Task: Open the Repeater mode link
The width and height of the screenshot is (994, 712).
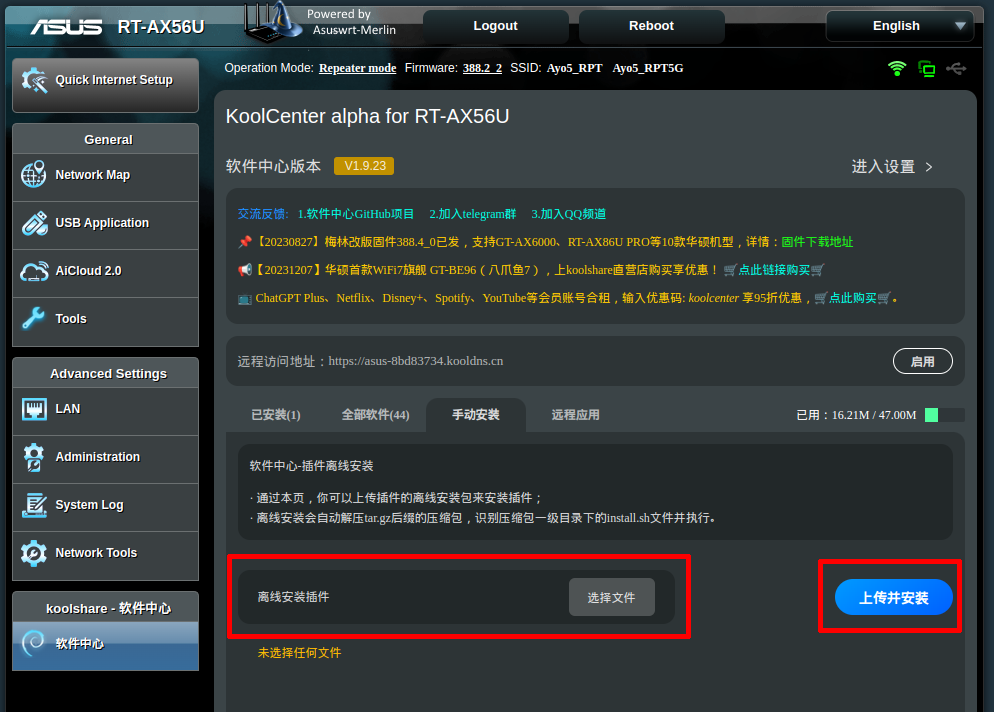Action: (358, 68)
